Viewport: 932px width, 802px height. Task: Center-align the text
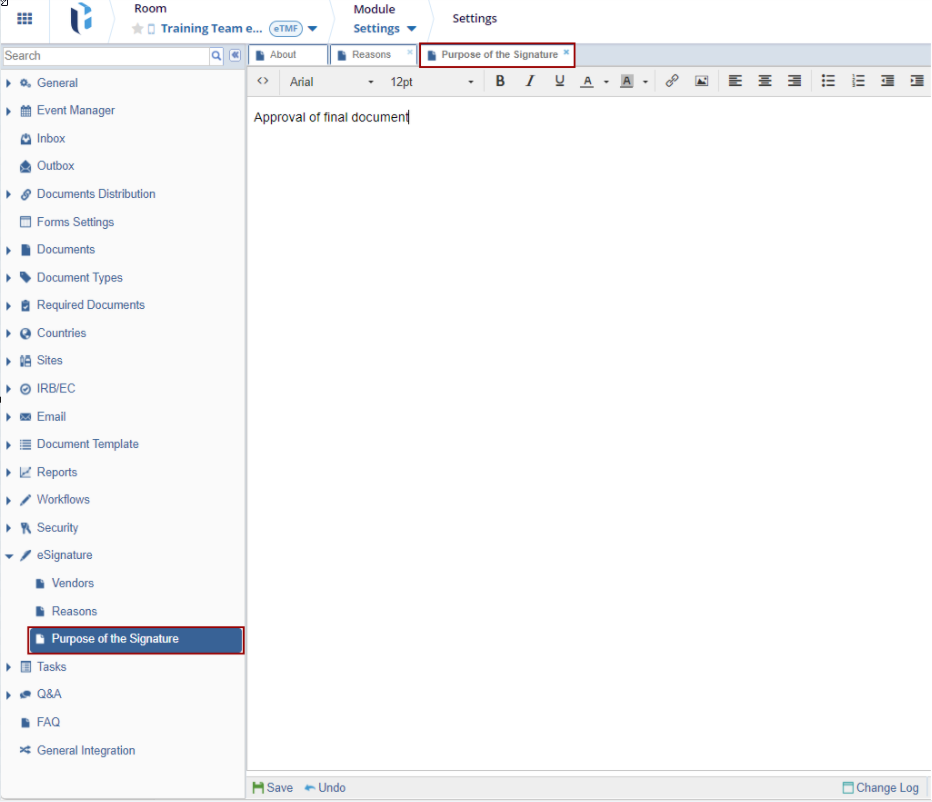[765, 82]
